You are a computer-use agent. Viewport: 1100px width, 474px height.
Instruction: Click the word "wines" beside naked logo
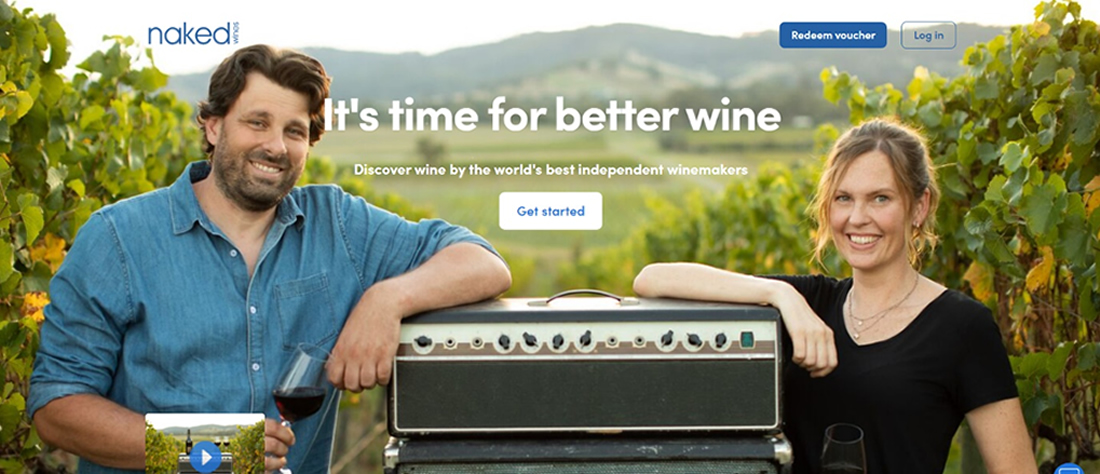235,33
